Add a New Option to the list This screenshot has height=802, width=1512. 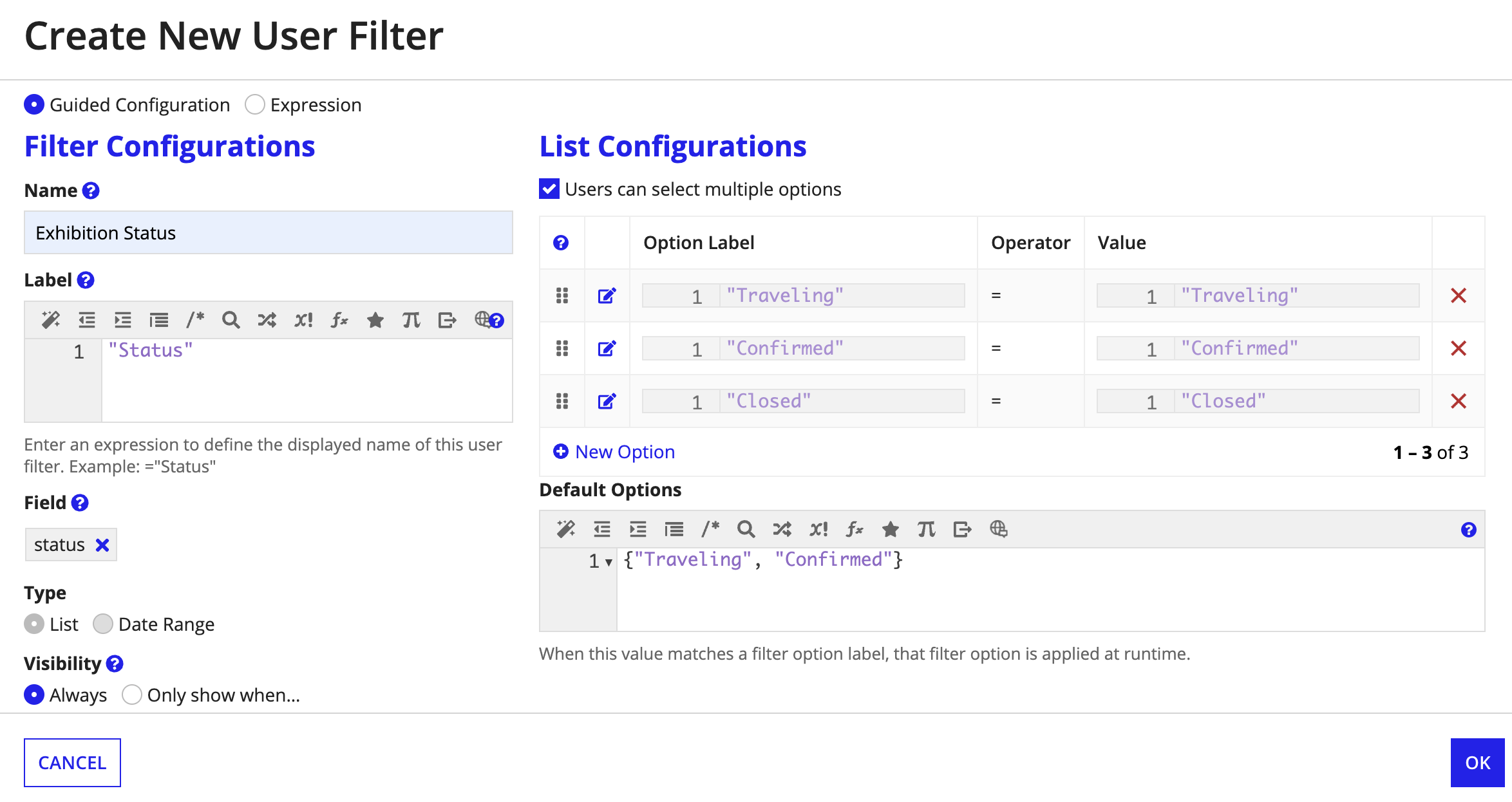click(614, 452)
